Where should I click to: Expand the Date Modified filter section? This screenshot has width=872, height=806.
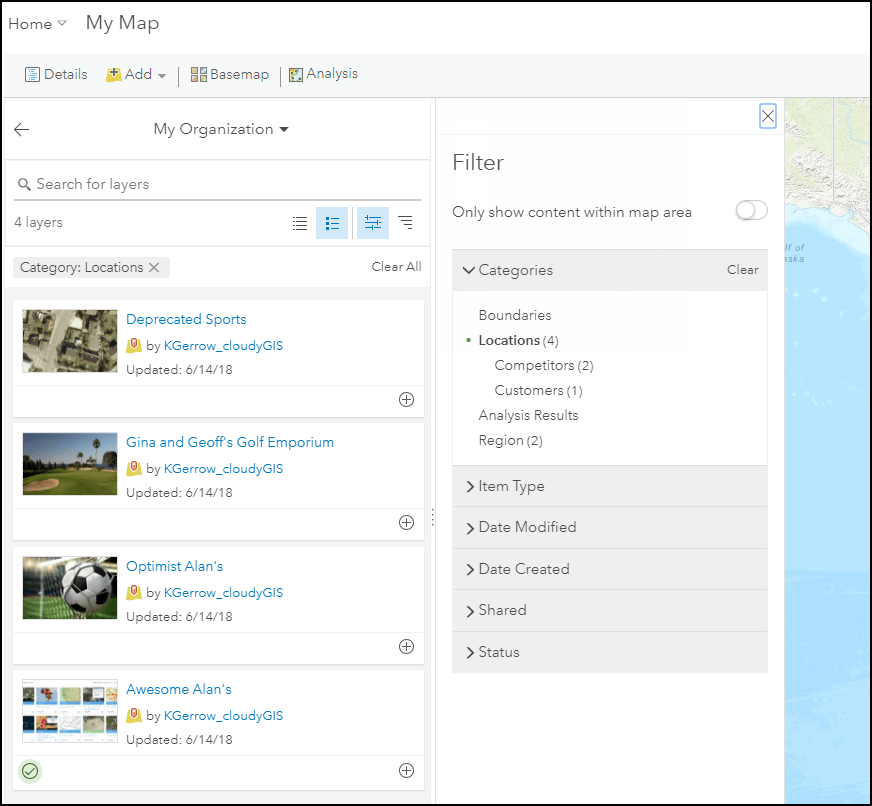pos(526,527)
